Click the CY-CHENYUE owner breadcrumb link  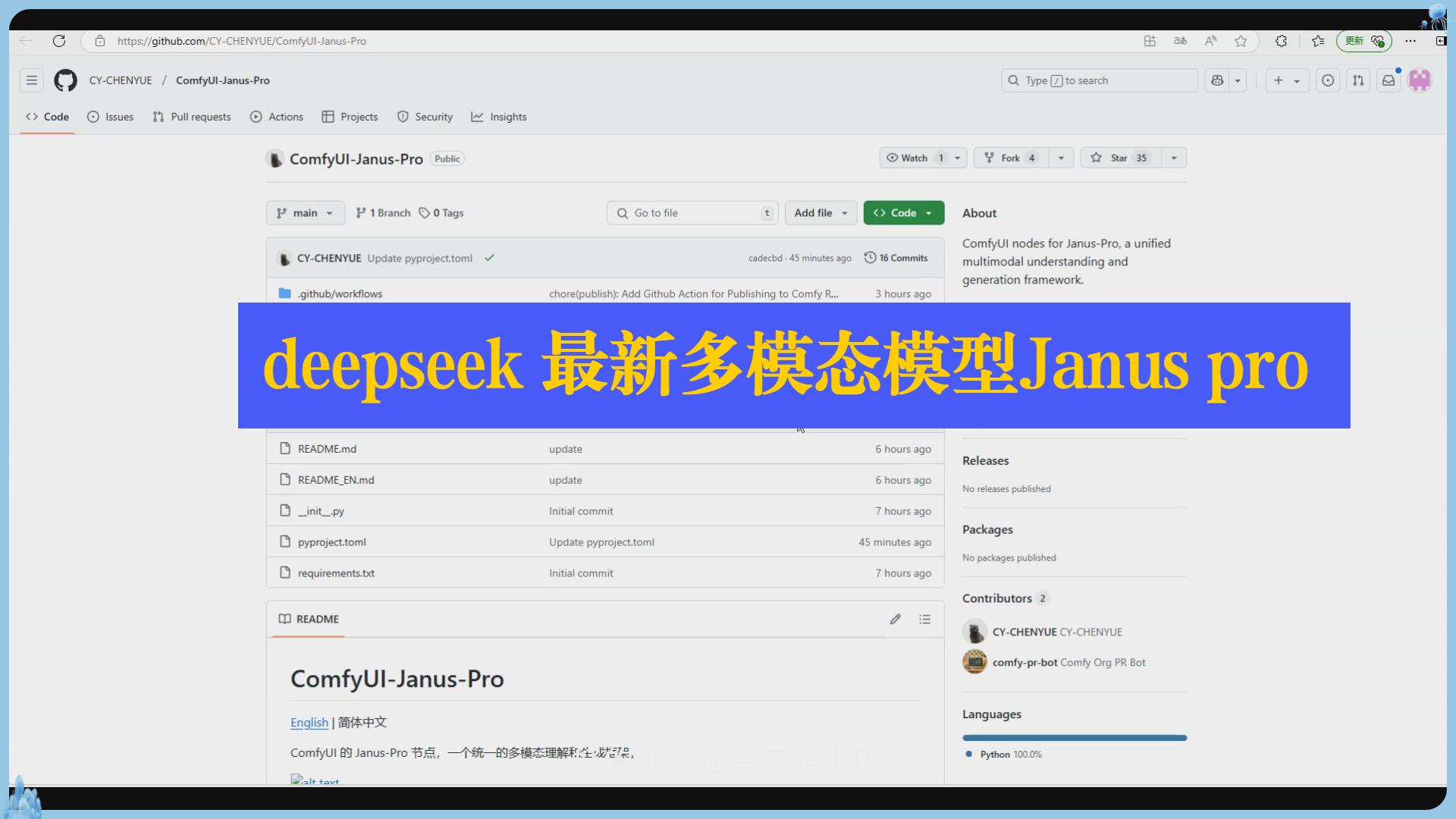pos(121,80)
